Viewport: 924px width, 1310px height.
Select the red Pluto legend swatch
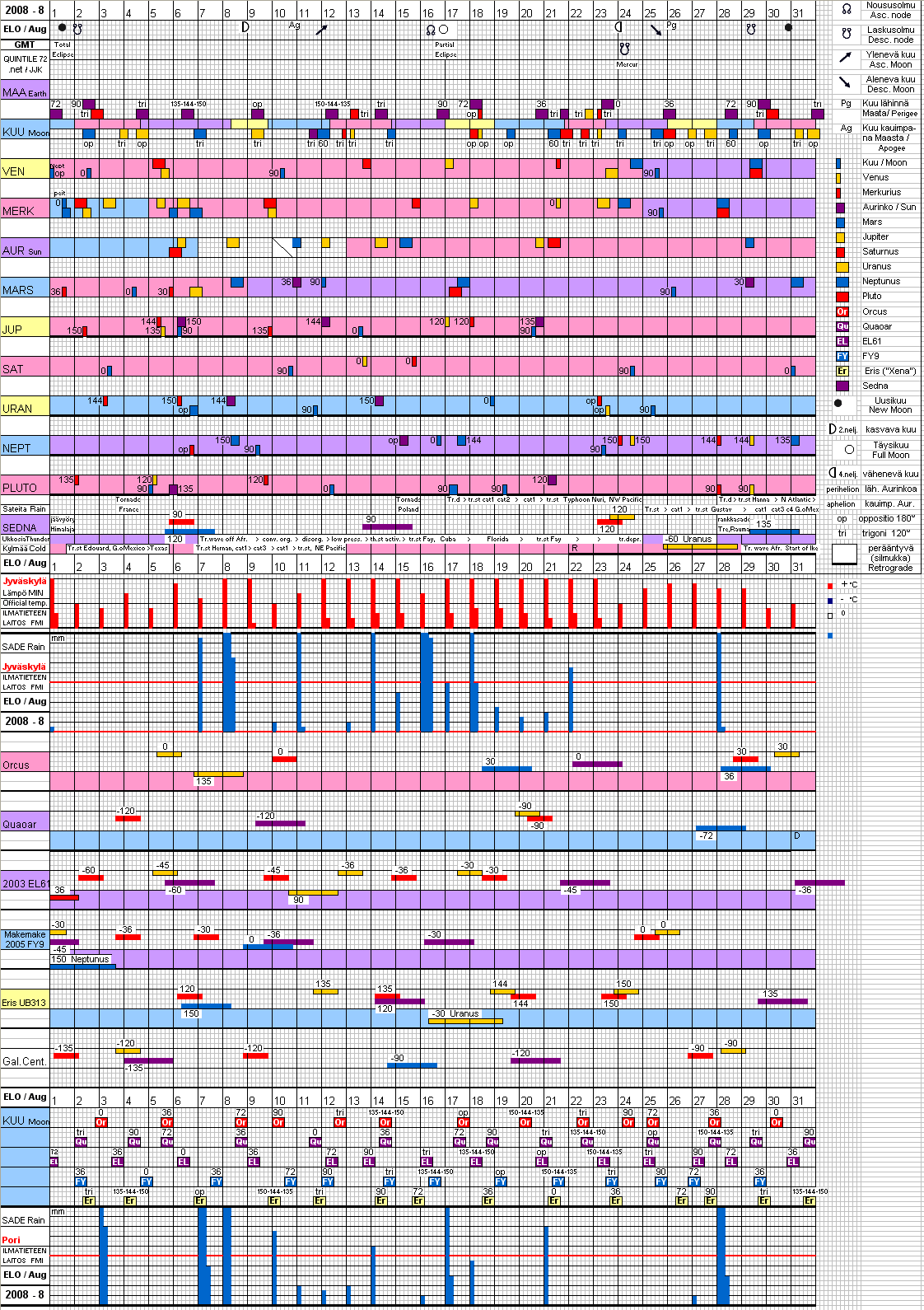(842, 297)
